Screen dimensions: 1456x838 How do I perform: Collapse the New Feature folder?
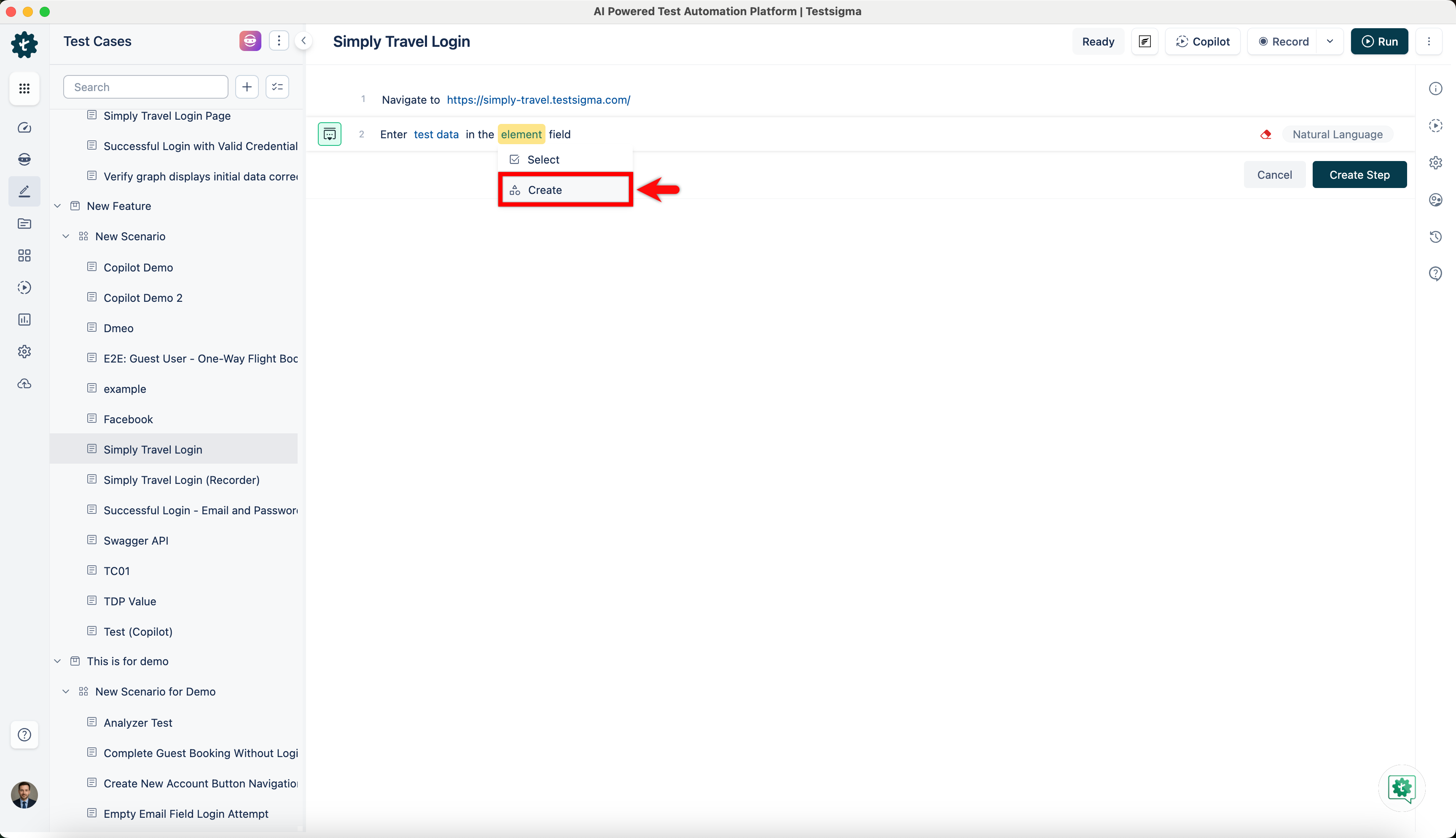tap(58, 206)
